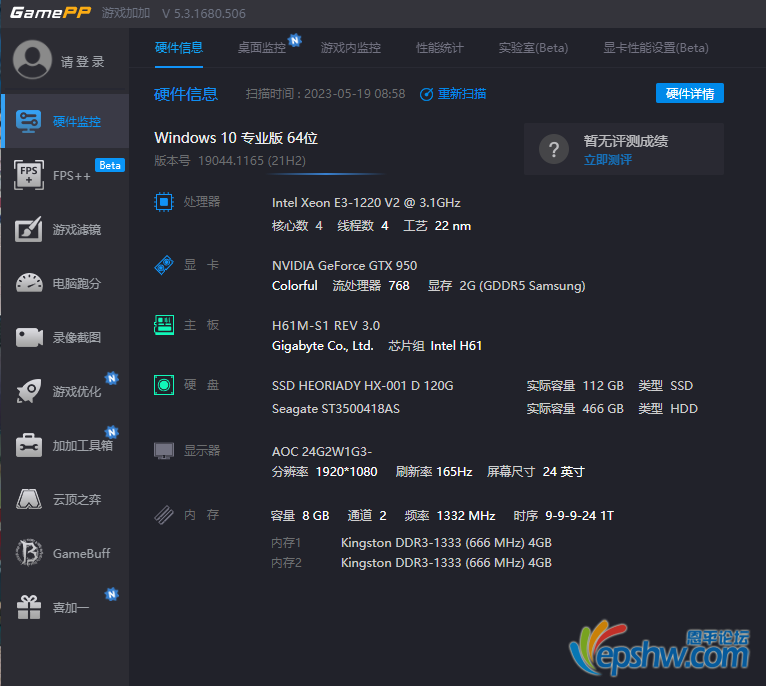Screen dimensions: 766x686
Task: Open 硬件监控 sidebar icon
Action: [x=28, y=121]
